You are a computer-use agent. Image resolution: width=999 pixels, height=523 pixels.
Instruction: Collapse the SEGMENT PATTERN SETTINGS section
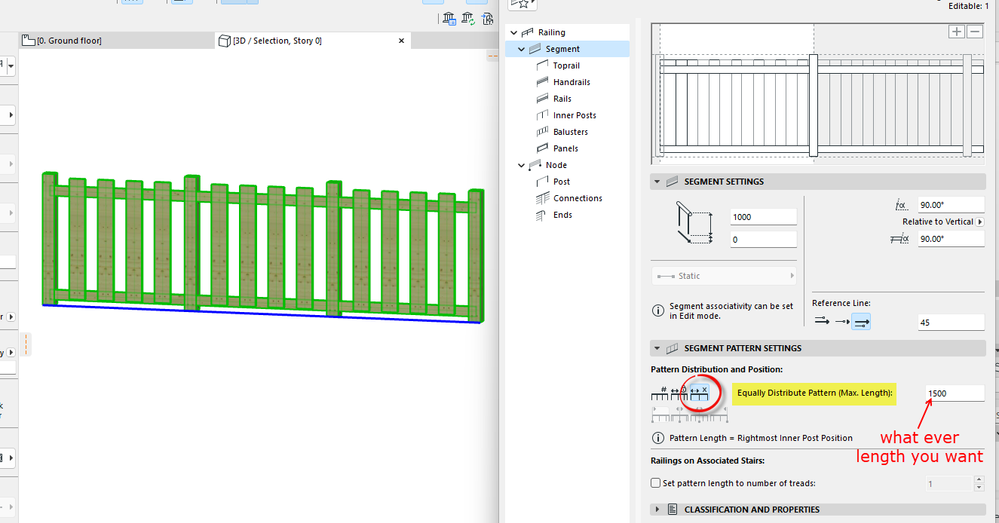[657, 348]
